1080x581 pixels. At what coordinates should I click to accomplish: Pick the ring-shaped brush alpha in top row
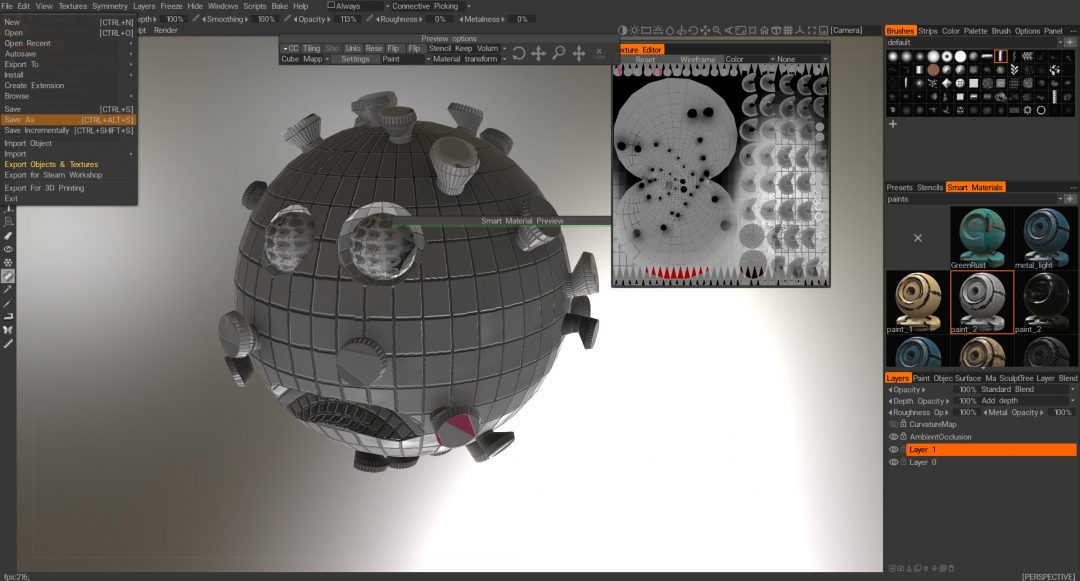tap(947, 56)
